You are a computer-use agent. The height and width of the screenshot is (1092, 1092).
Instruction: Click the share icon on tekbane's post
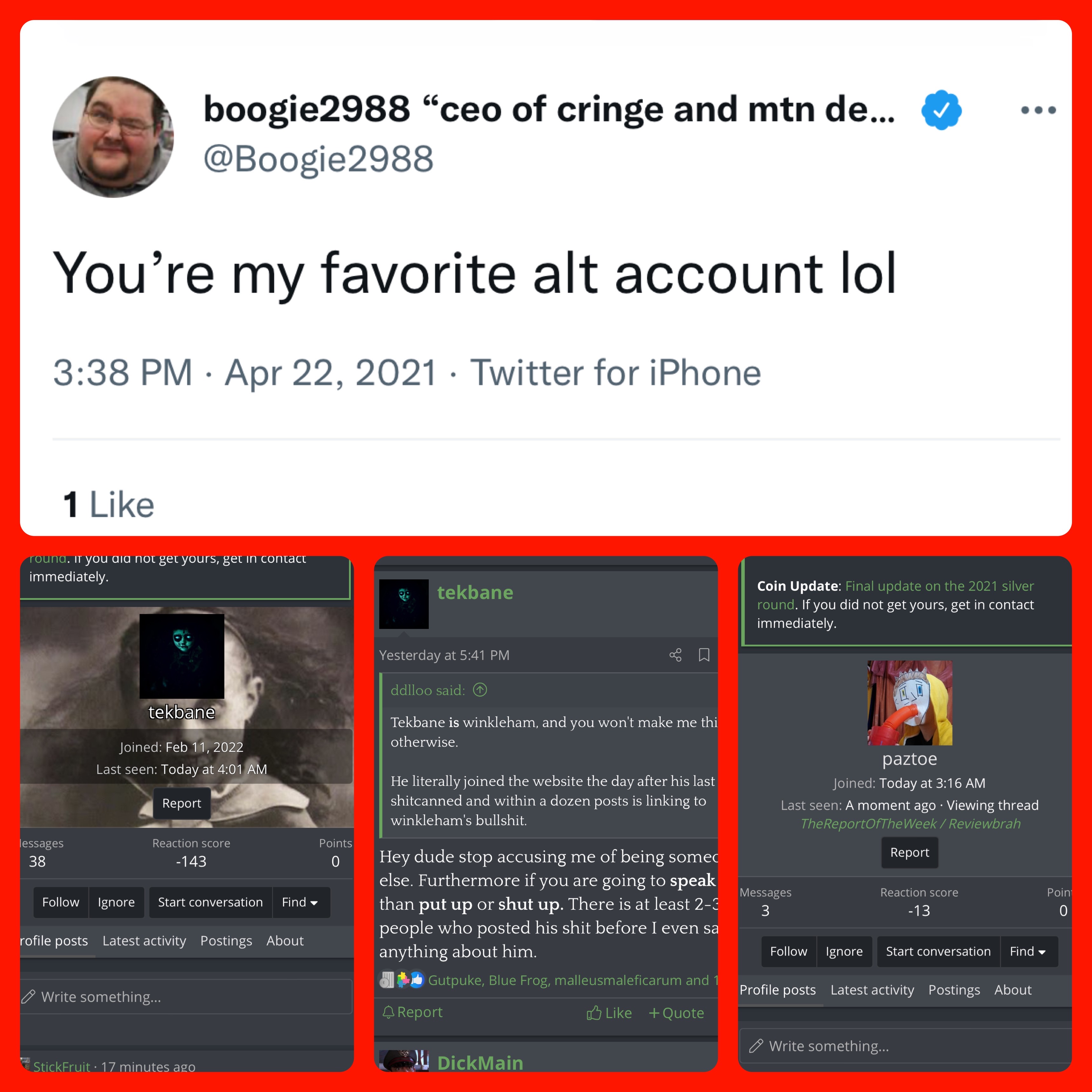click(676, 655)
